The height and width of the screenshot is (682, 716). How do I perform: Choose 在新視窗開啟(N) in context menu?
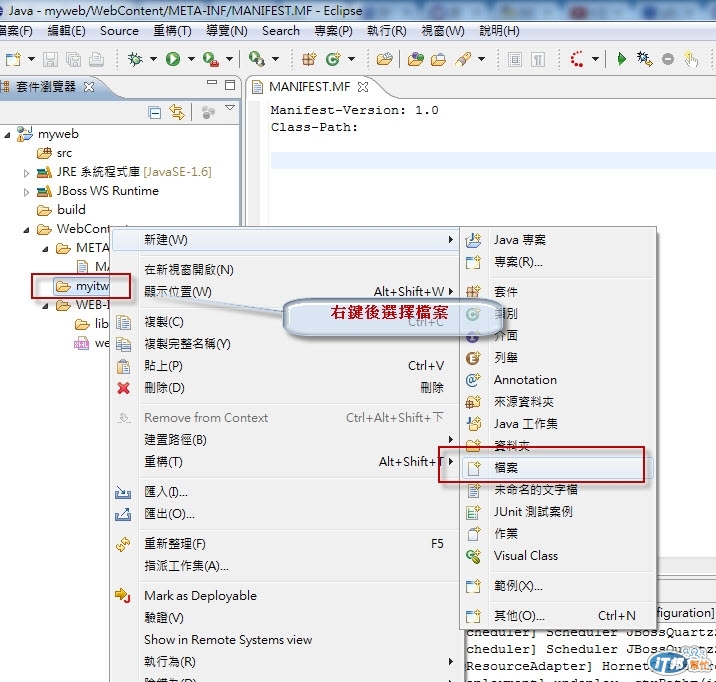(x=285, y=270)
